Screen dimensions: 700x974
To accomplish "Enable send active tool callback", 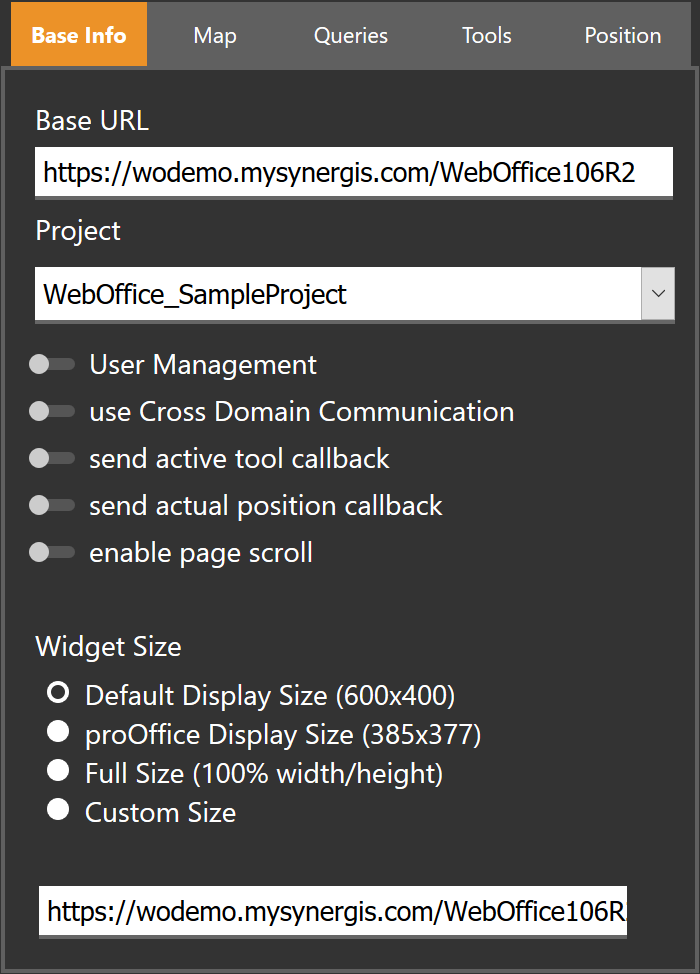I will [x=52, y=458].
